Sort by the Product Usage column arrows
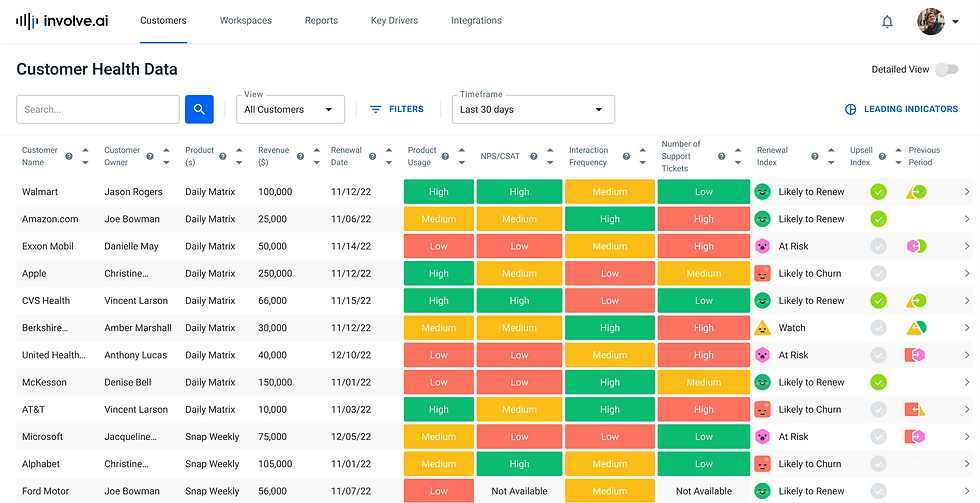This screenshot has height=503, width=980. click(461, 156)
